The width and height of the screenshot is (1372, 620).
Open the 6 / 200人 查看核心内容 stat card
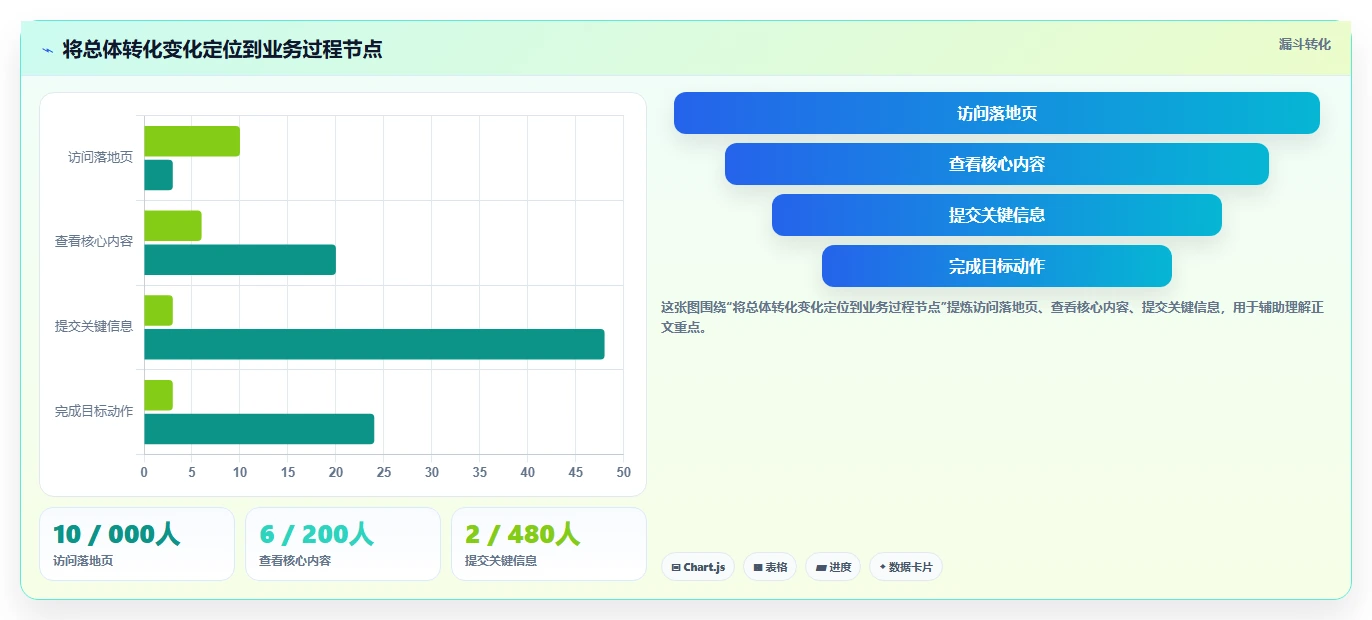coord(343,544)
